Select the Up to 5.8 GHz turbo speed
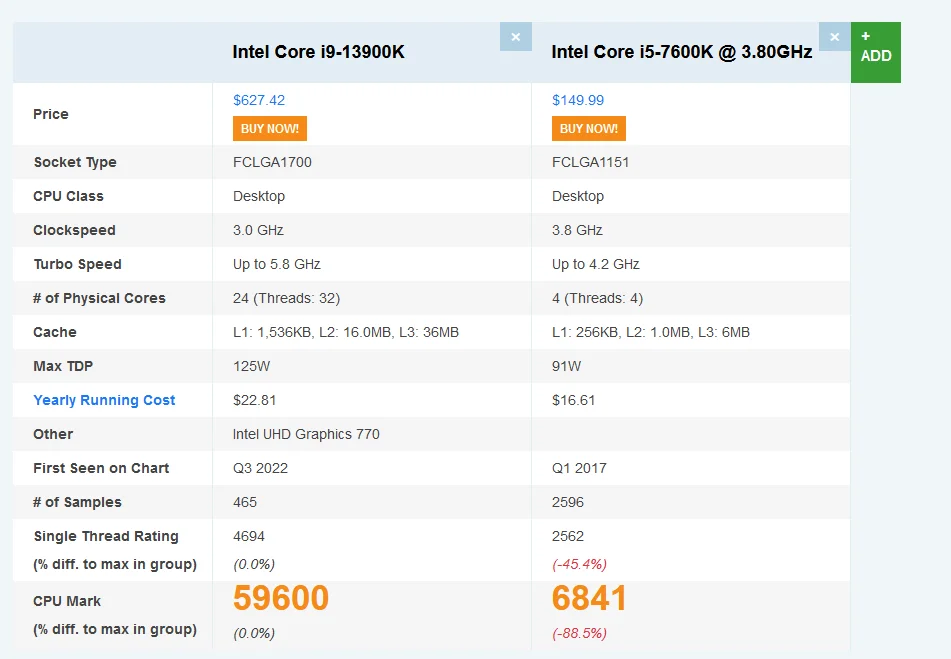951x659 pixels. tap(277, 264)
